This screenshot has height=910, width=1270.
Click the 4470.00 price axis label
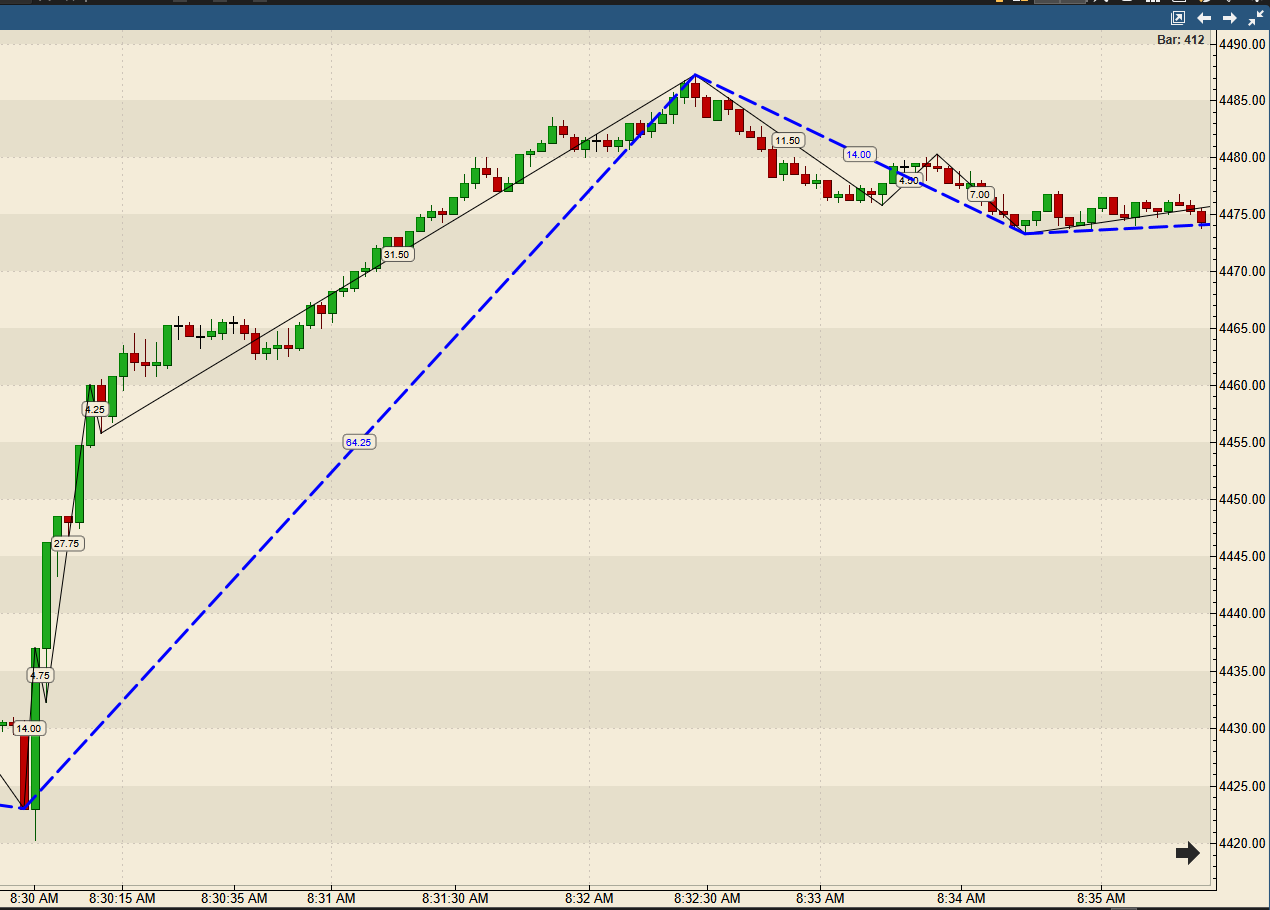point(1243,271)
